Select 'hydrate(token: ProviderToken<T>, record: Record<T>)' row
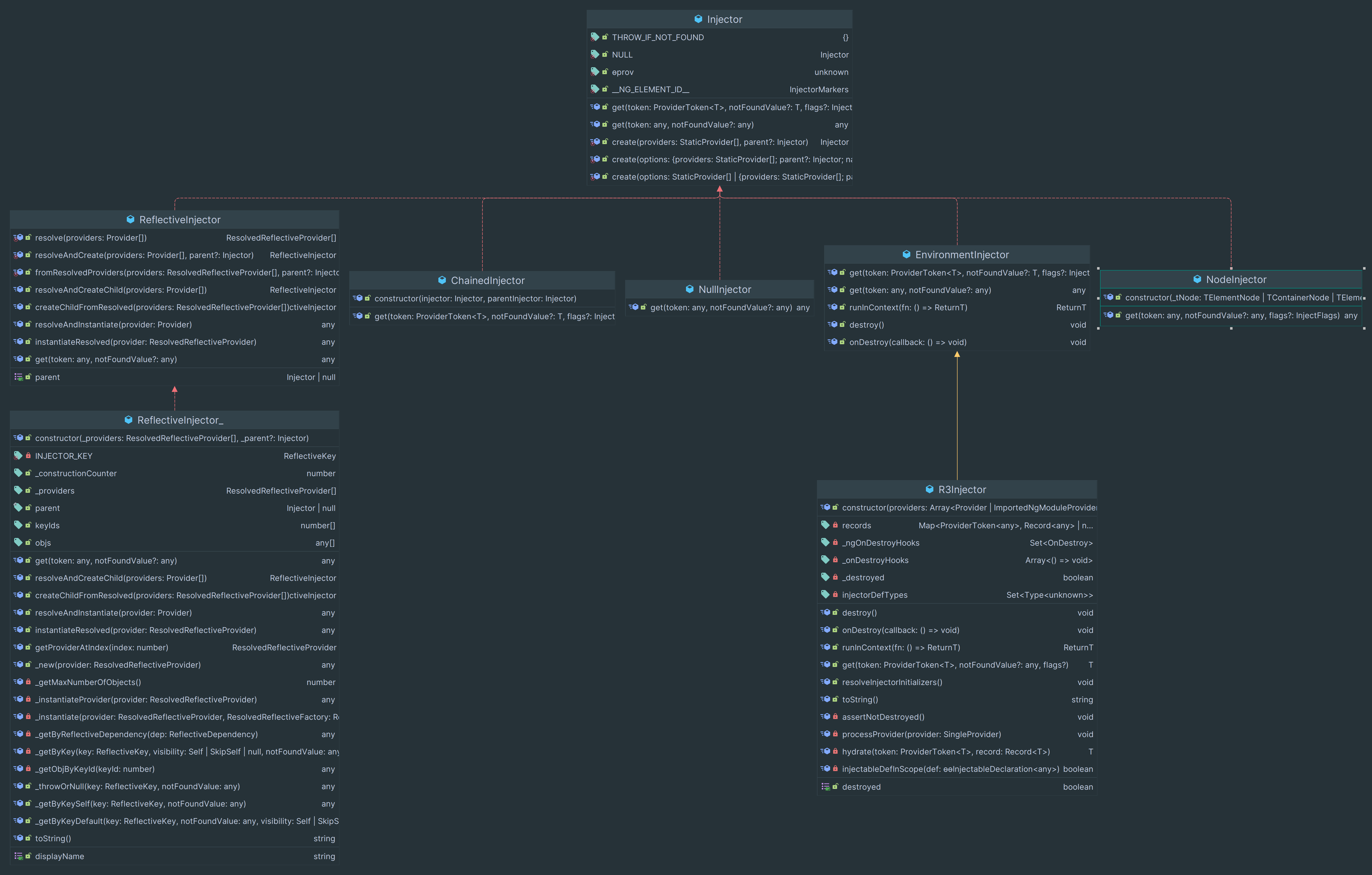Screen dimensions: 1372x875 [957, 751]
